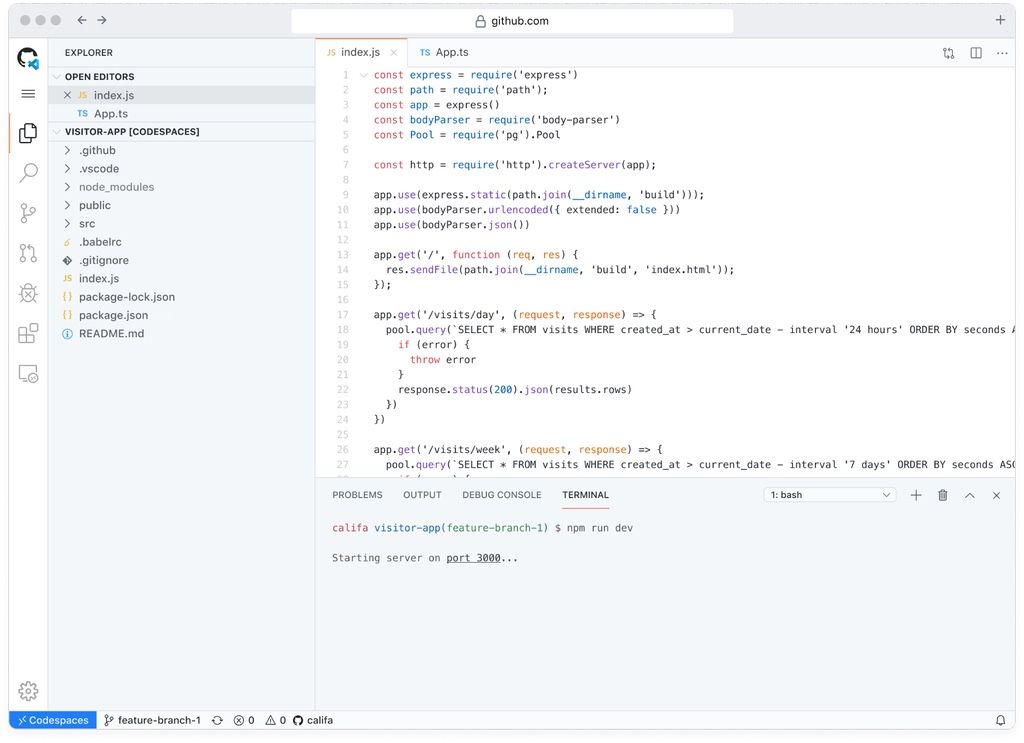Click the github.com address bar
This screenshot has height=743, width=1024.
point(512,21)
